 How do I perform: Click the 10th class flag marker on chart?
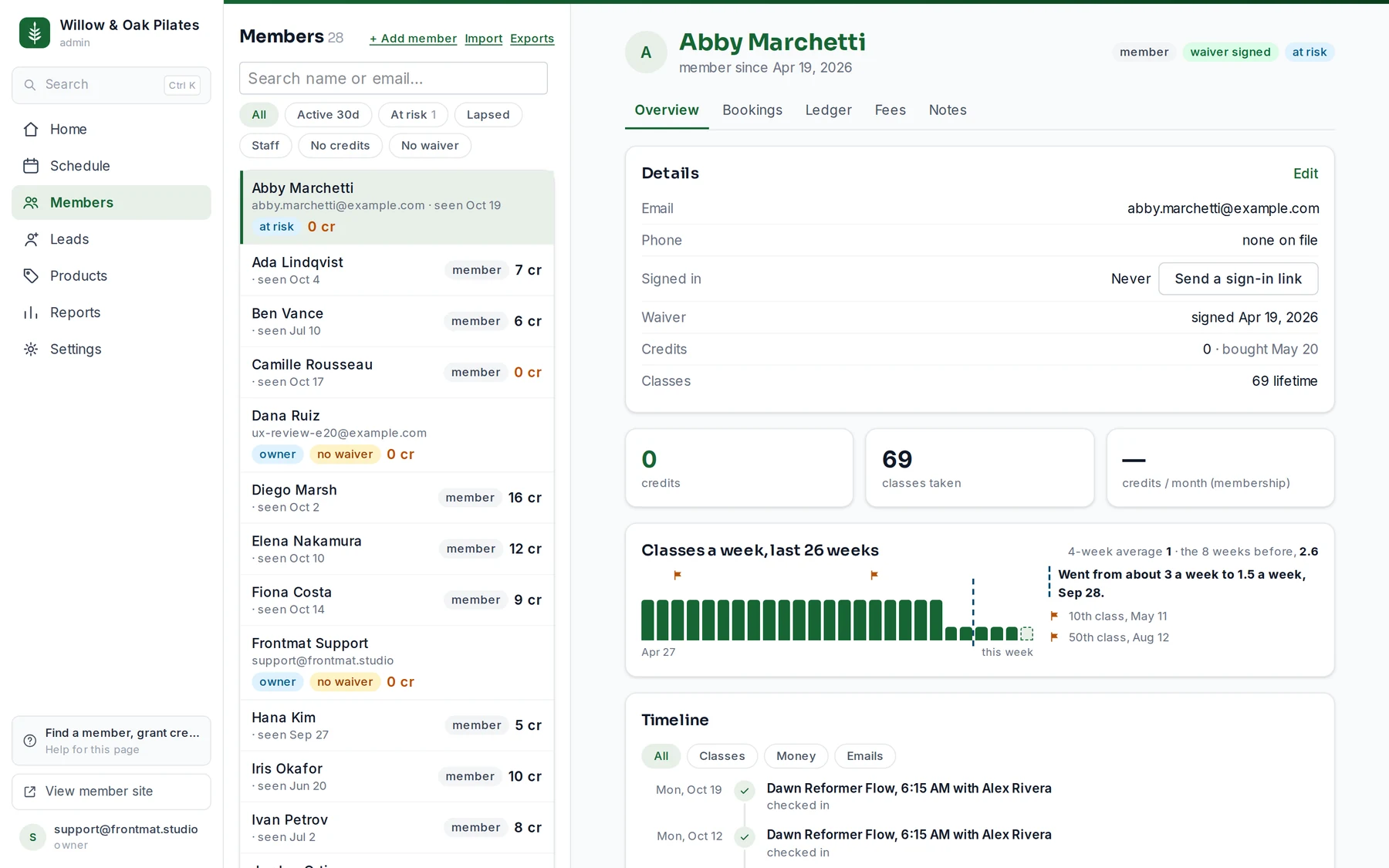678,575
